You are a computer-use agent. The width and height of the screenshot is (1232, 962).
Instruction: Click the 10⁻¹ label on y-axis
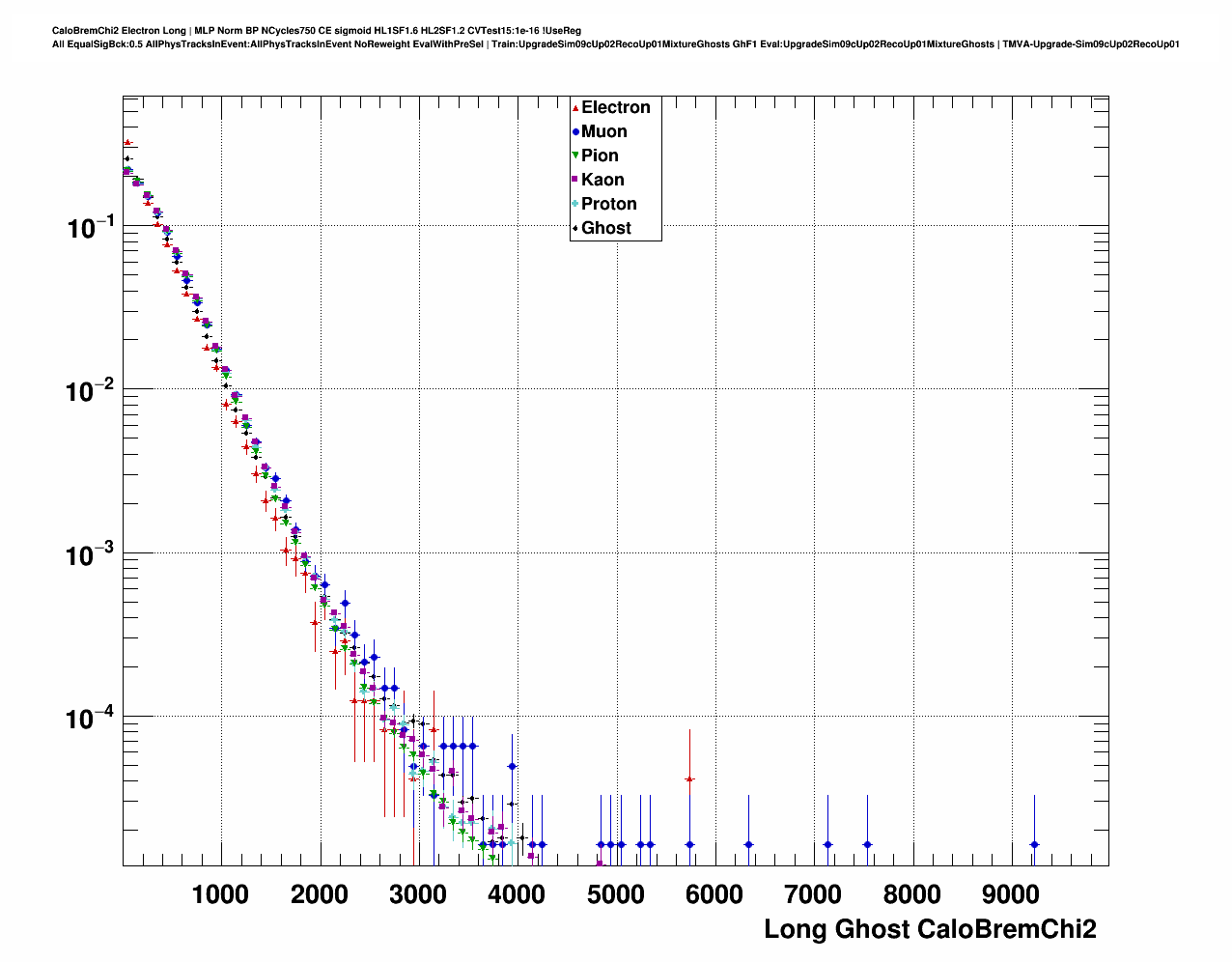92,229
